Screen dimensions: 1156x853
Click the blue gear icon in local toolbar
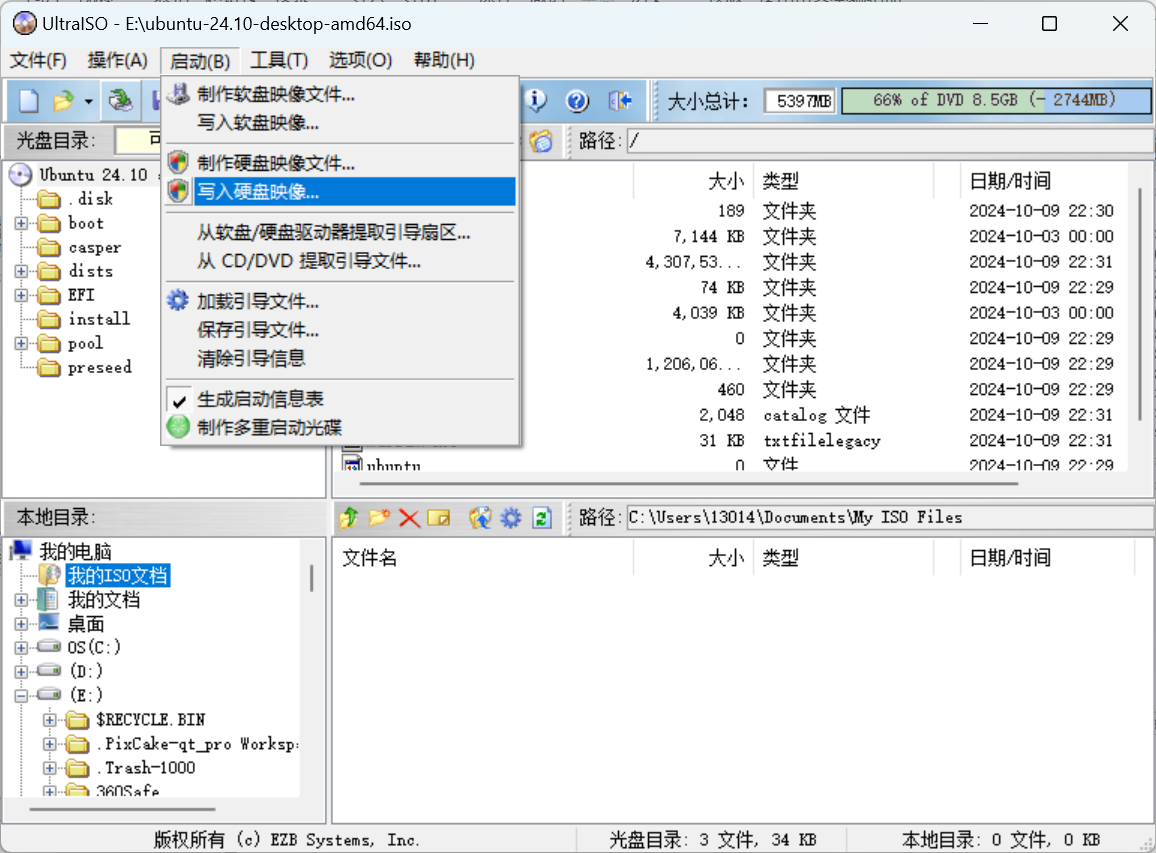[x=511, y=518]
